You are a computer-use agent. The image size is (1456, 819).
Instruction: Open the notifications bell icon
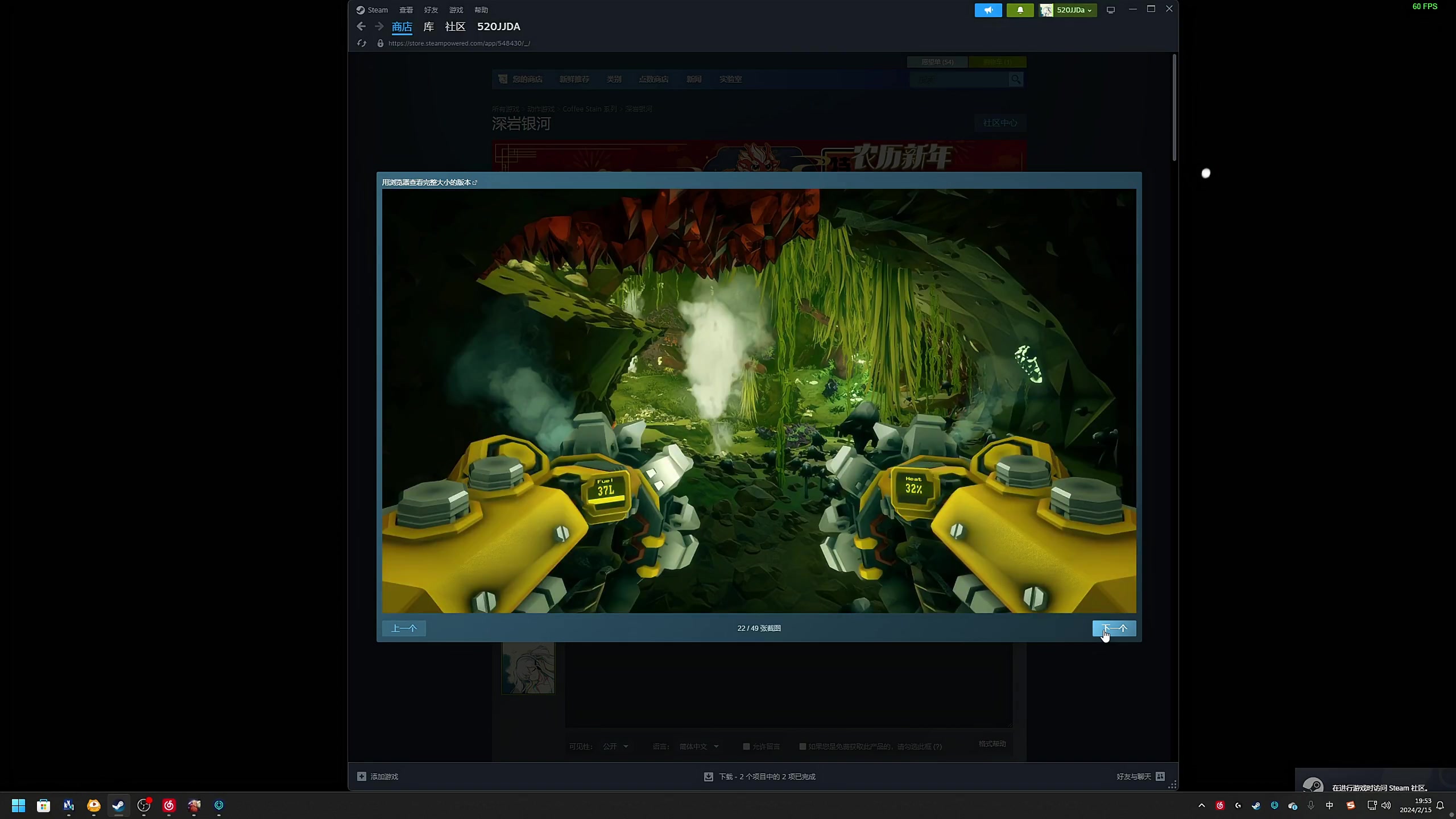pos(1020,10)
